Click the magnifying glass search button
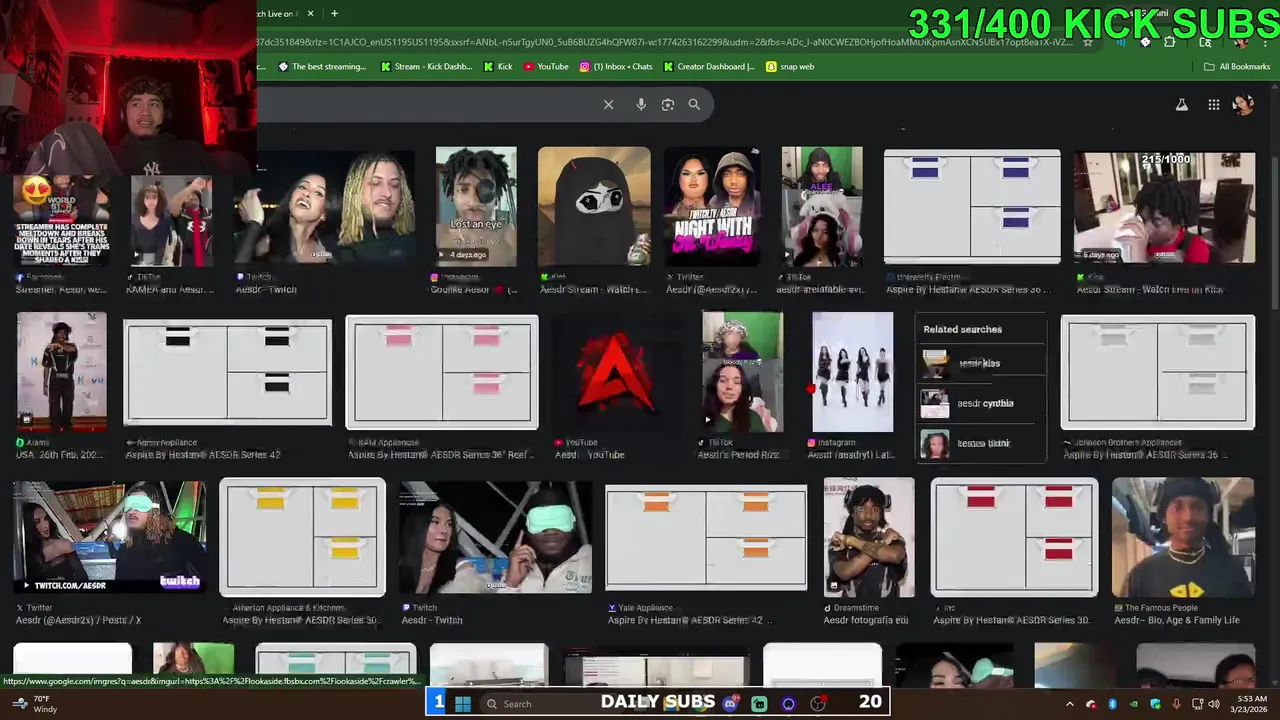The height and width of the screenshot is (720, 1280). 694,104
